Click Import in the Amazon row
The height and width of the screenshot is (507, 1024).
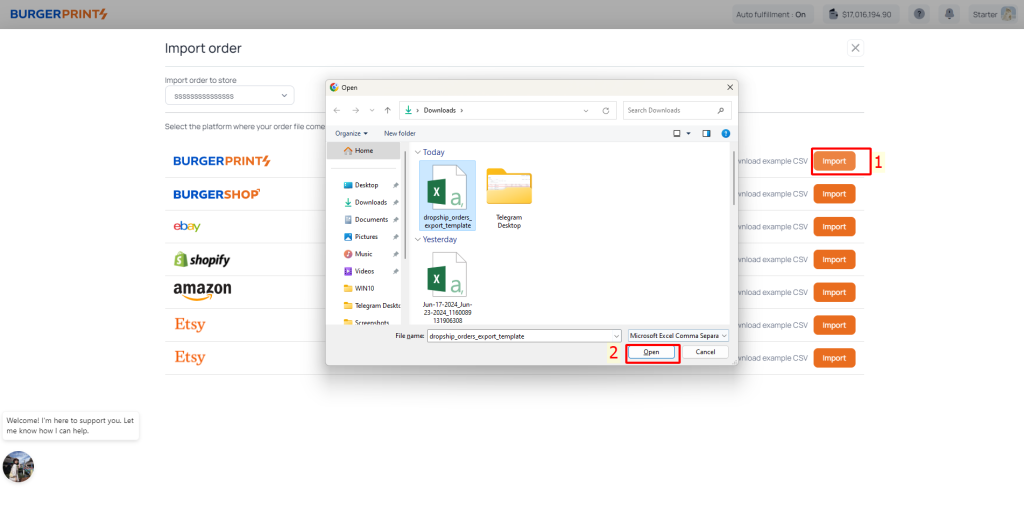click(x=834, y=292)
